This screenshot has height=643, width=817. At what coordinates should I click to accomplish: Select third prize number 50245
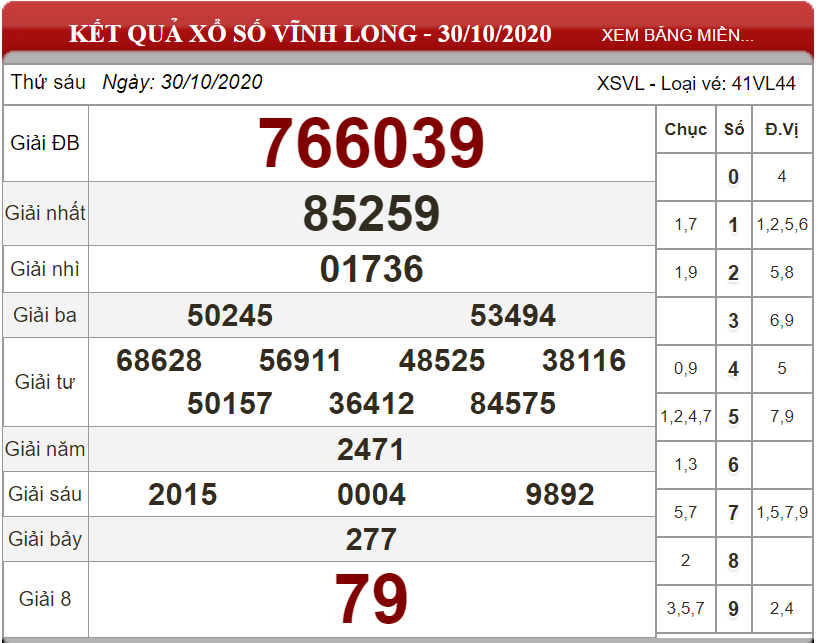[230, 315]
